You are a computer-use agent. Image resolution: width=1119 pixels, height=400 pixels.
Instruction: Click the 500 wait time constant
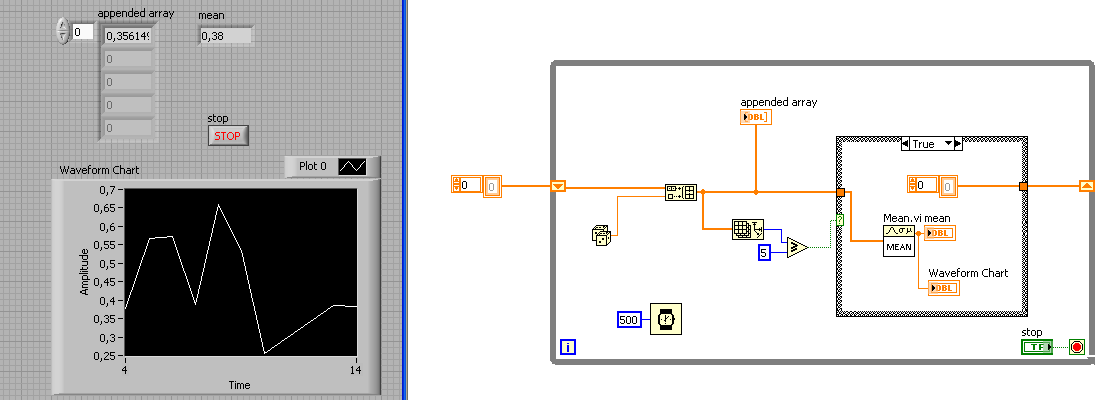629,320
